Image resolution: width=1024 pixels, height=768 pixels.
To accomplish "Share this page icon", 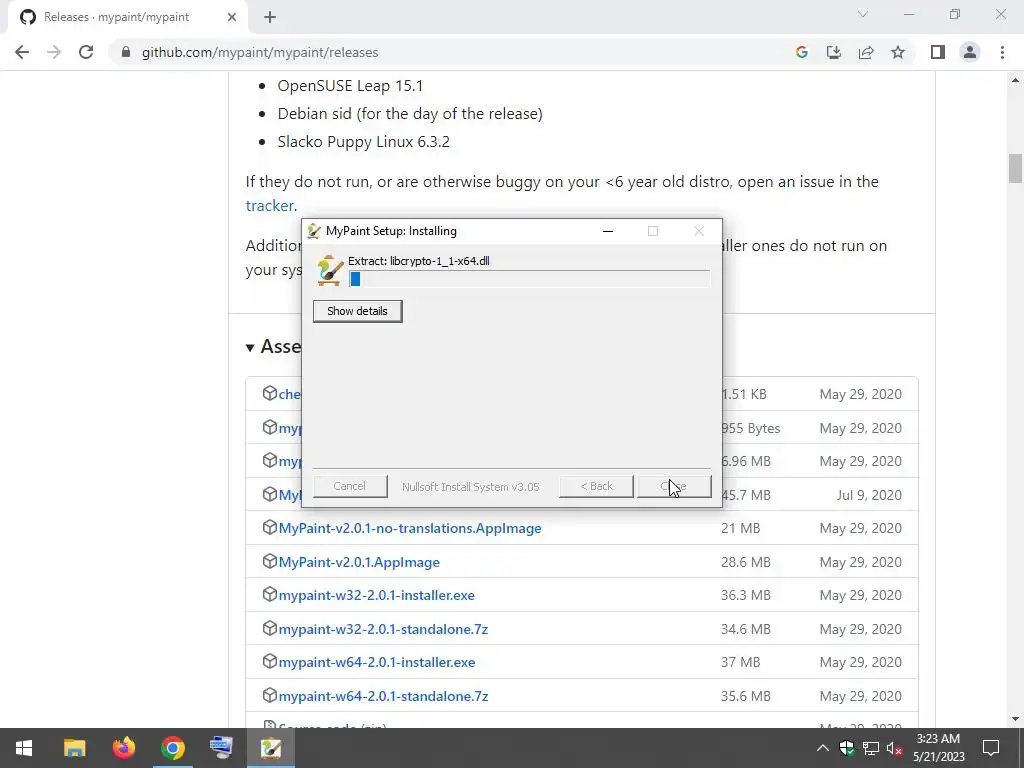I will (x=866, y=52).
